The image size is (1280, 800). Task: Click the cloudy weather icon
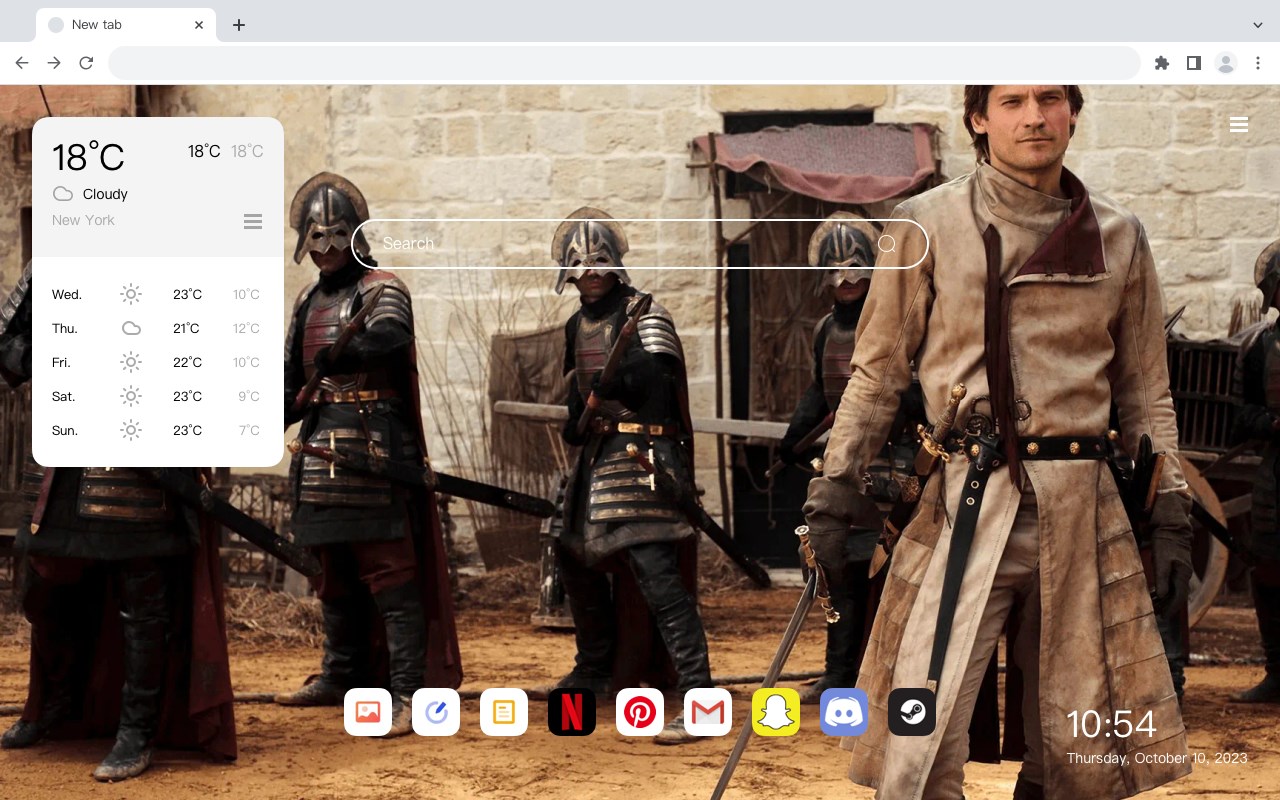[63, 194]
